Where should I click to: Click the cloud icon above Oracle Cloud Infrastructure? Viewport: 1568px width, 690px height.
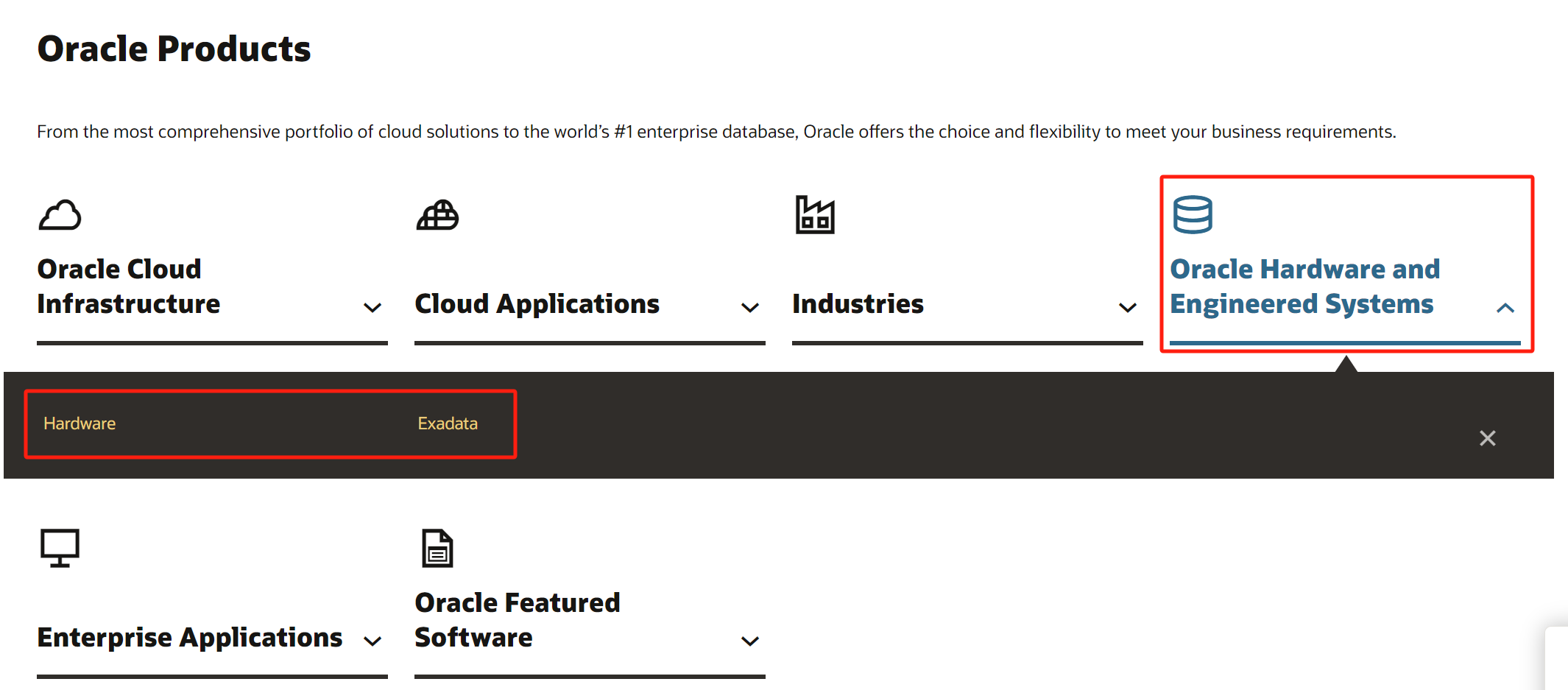pyautogui.click(x=60, y=215)
